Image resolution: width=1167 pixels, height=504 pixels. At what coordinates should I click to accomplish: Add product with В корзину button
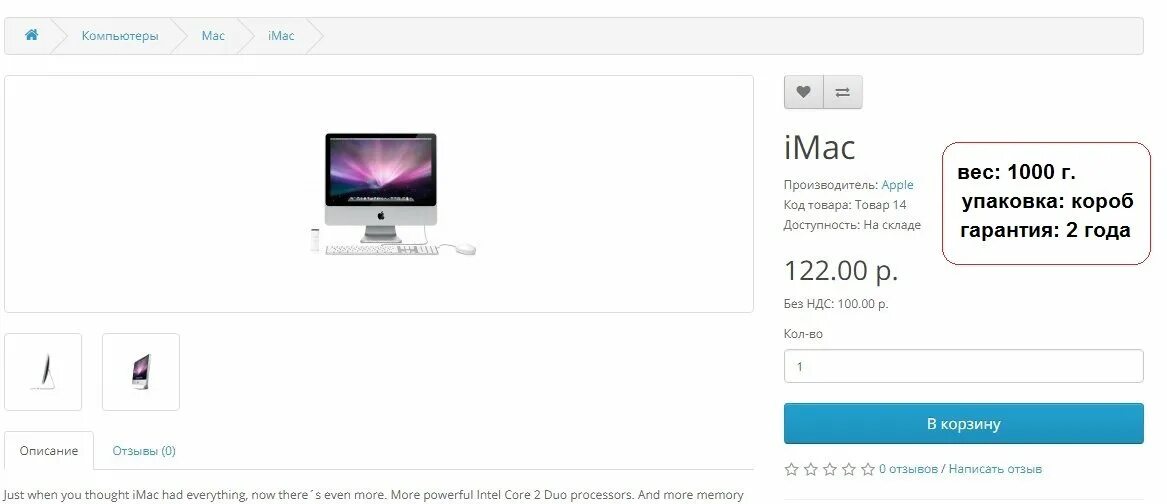click(x=963, y=424)
